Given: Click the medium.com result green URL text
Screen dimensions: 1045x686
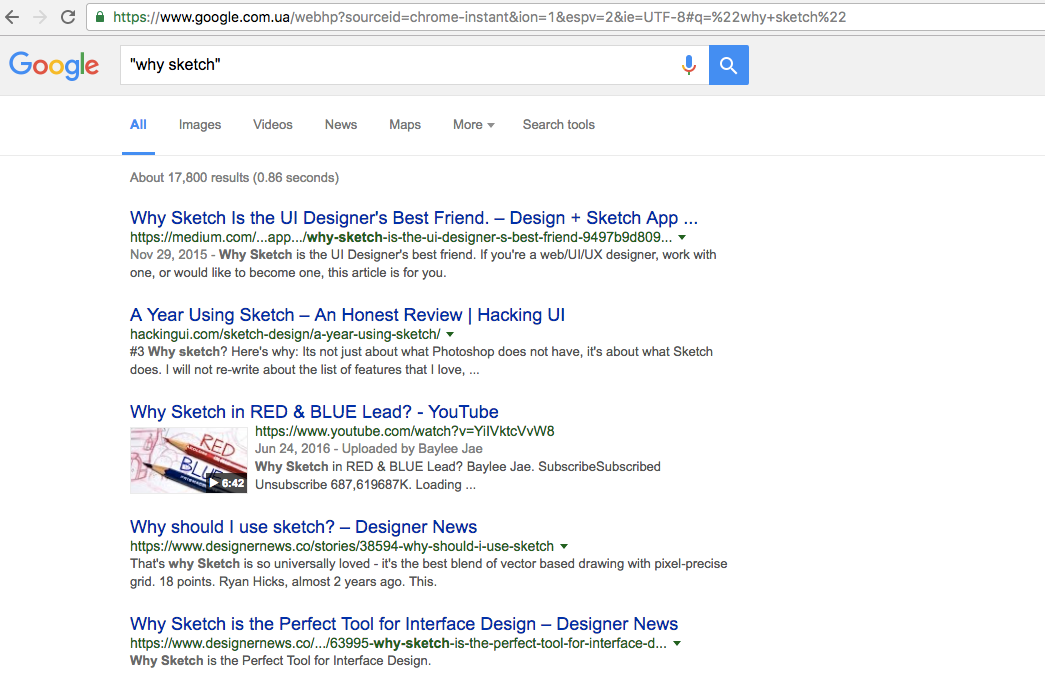Looking at the screenshot, I should click(x=401, y=237).
